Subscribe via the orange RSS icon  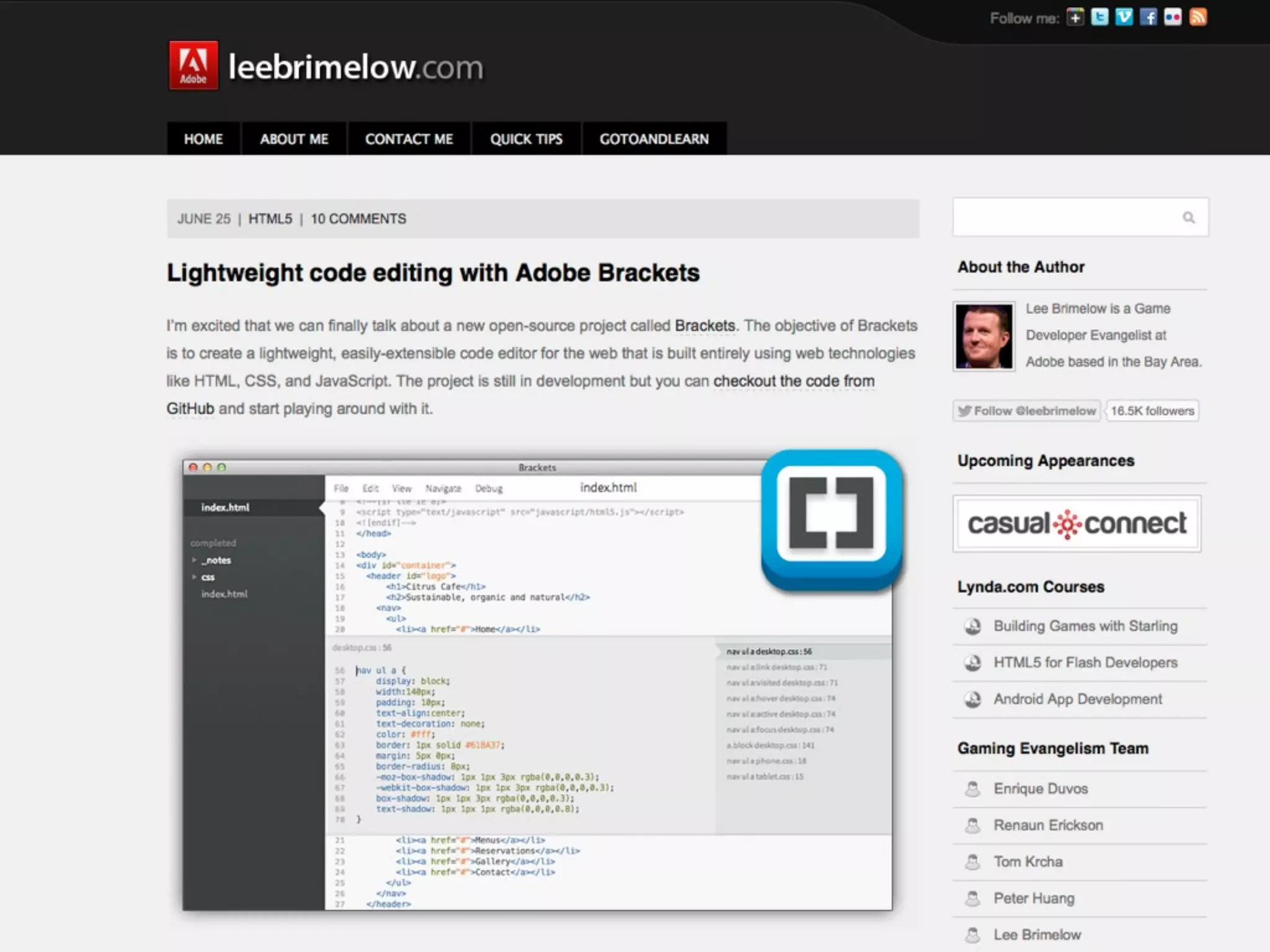tap(1197, 17)
